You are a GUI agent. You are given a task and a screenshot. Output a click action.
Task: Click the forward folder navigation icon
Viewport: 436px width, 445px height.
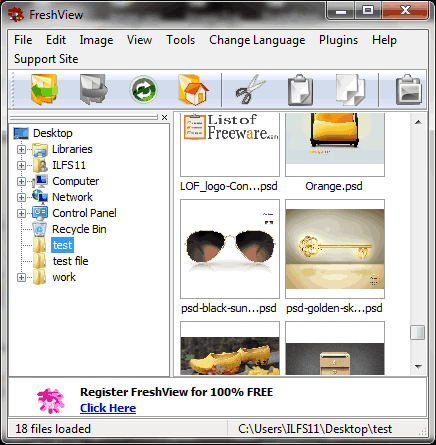tap(93, 89)
